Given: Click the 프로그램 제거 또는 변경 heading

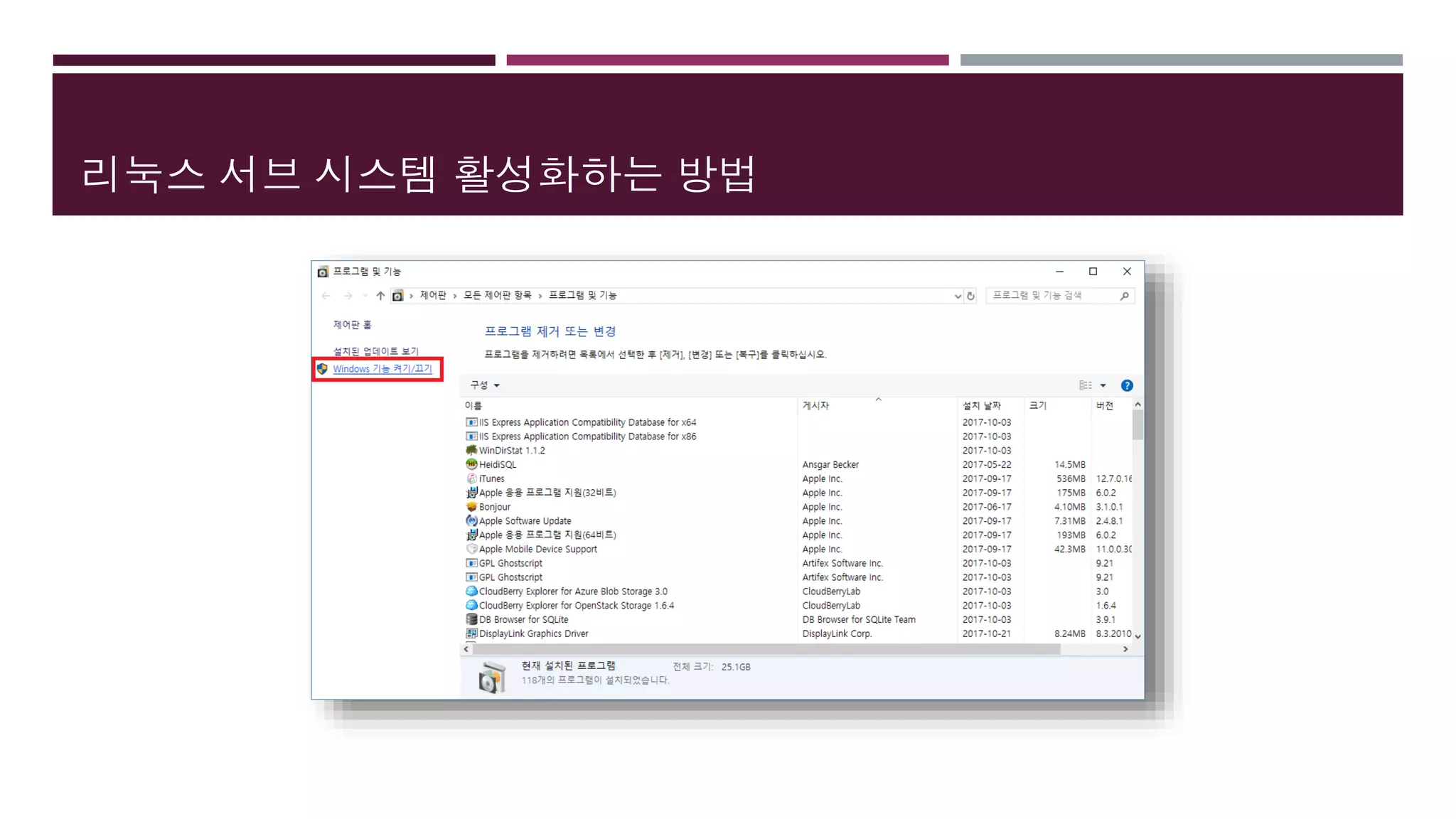Looking at the screenshot, I should click(550, 331).
